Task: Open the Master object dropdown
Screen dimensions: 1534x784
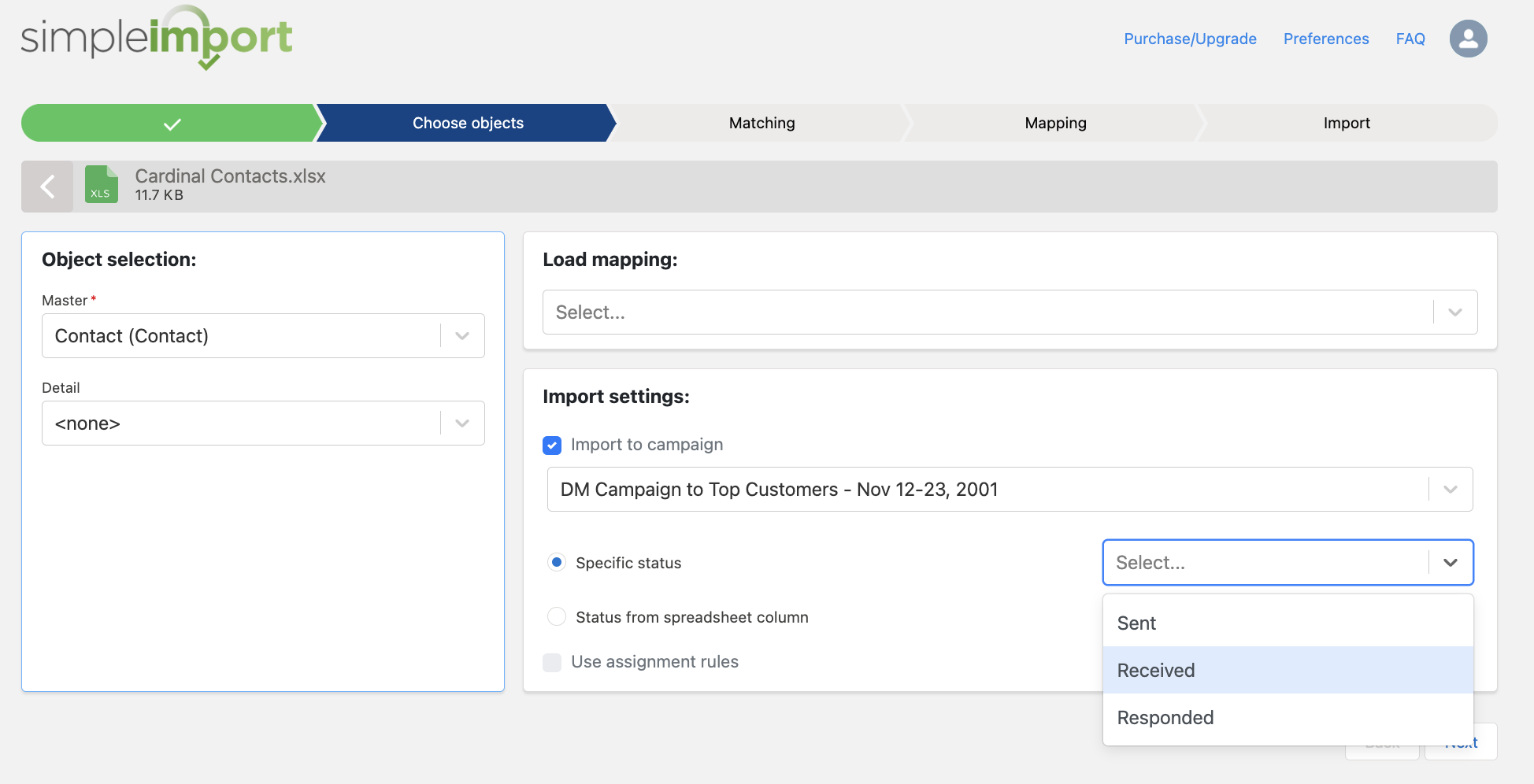Action: [x=263, y=336]
